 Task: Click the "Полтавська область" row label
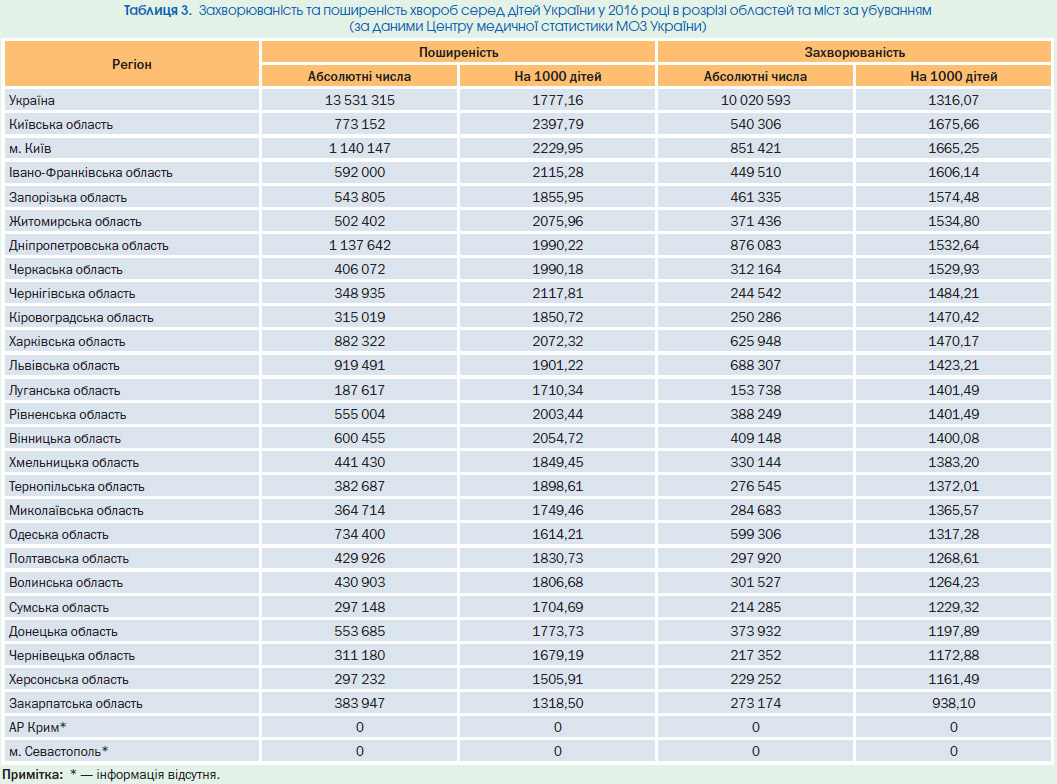pyautogui.click(x=69, y=559)
